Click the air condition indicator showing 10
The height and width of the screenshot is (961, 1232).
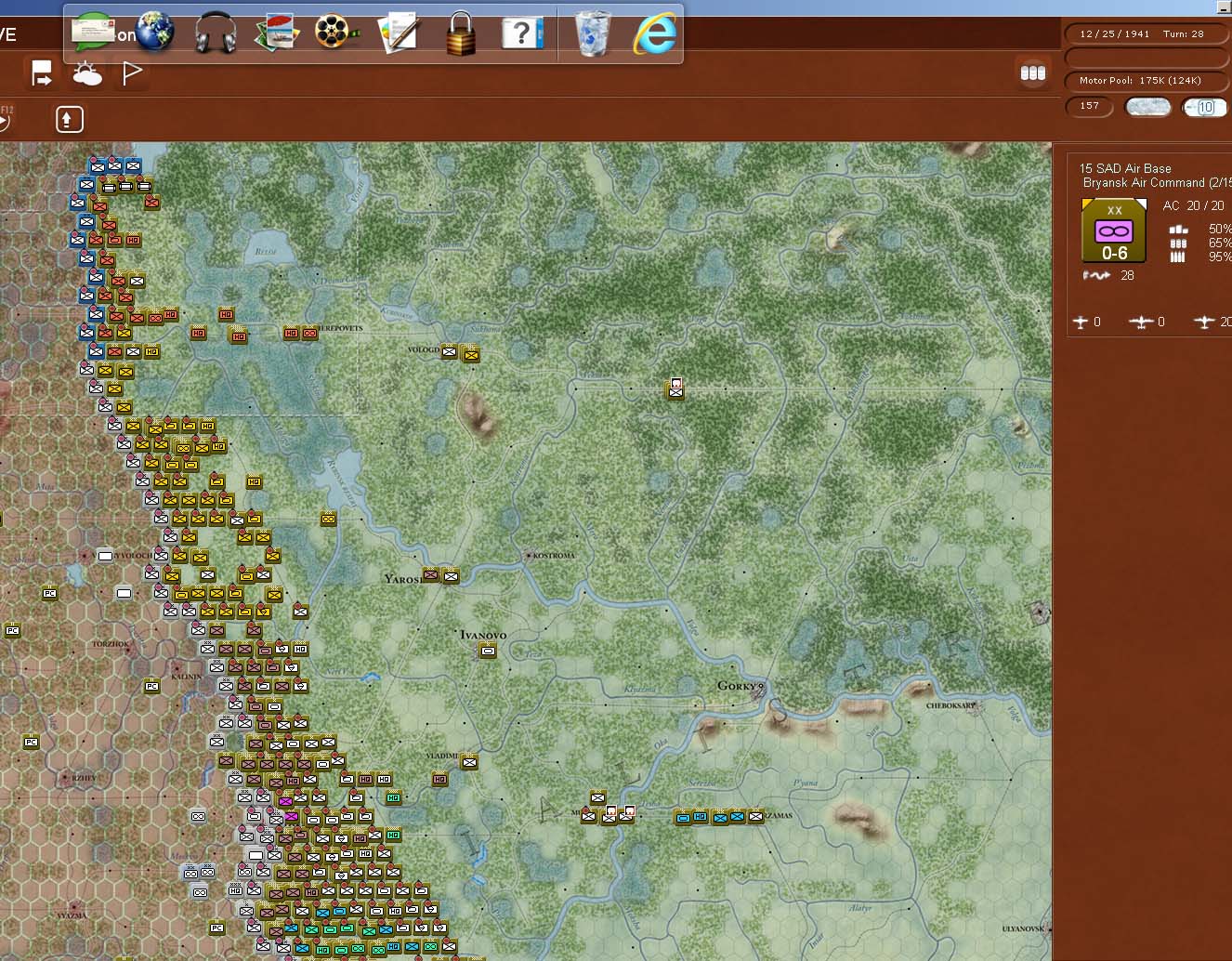click(1205, 107)
